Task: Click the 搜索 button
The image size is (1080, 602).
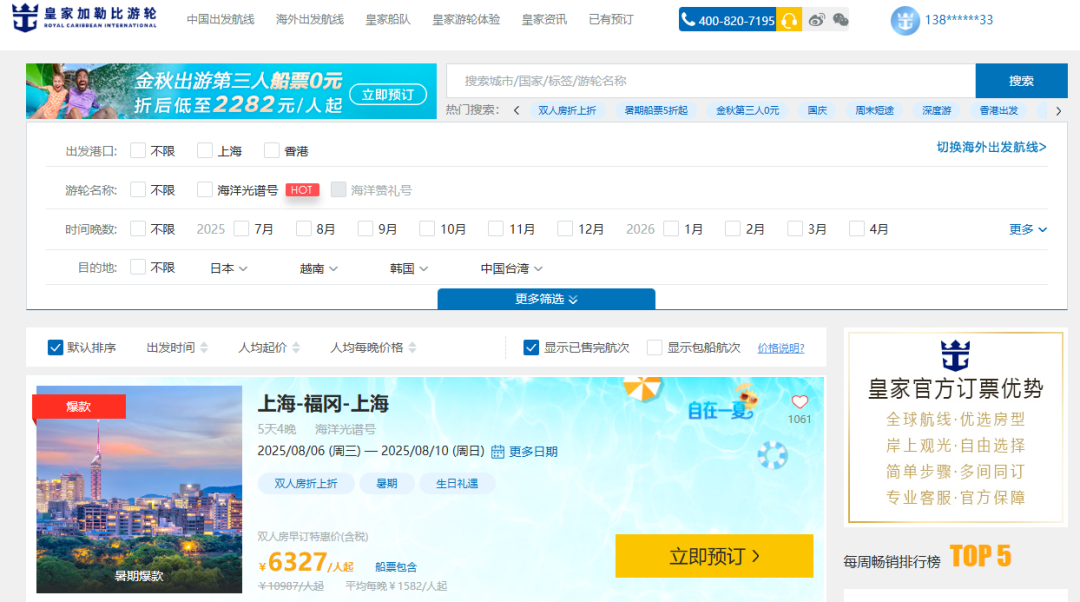Action: (1021, 81)
